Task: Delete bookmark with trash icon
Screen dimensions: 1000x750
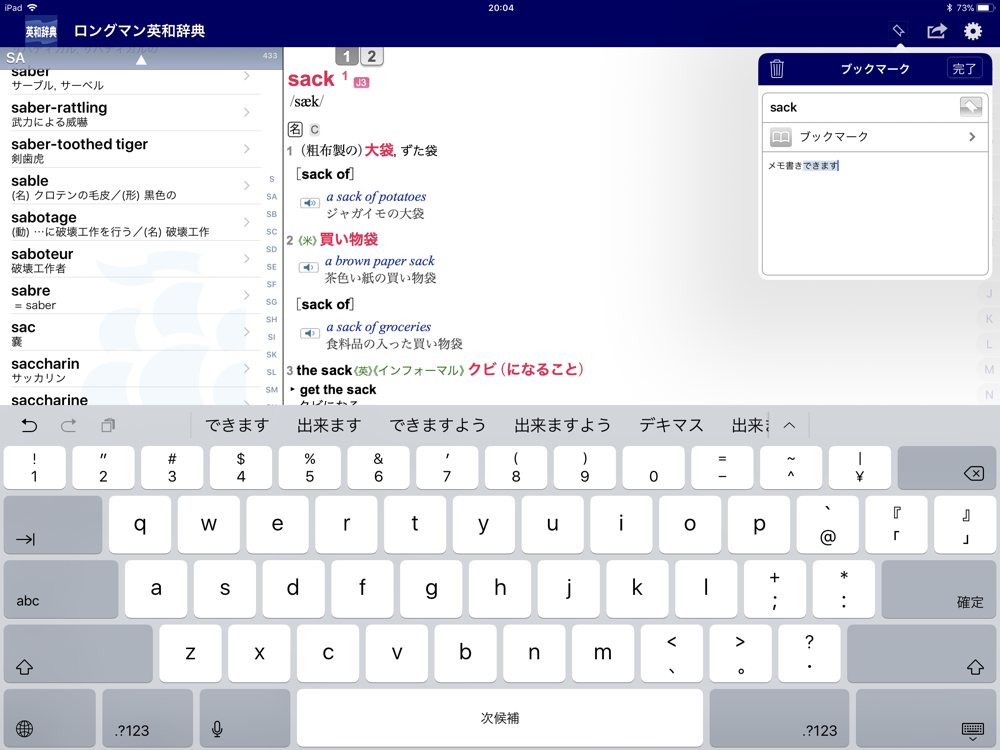Action: [776, 68]
